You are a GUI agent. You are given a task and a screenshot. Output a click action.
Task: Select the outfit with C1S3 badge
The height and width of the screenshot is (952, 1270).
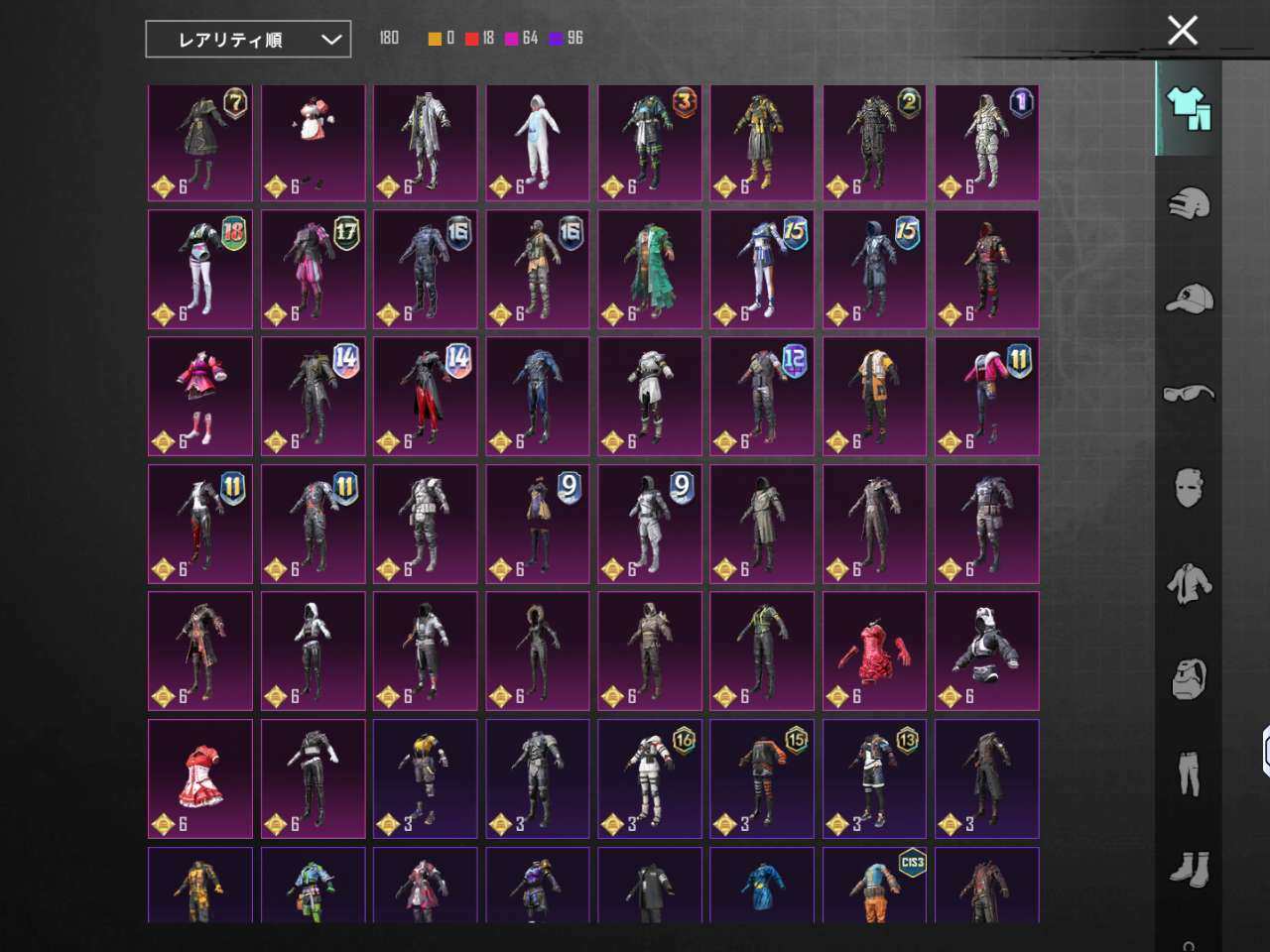(874, 885)
